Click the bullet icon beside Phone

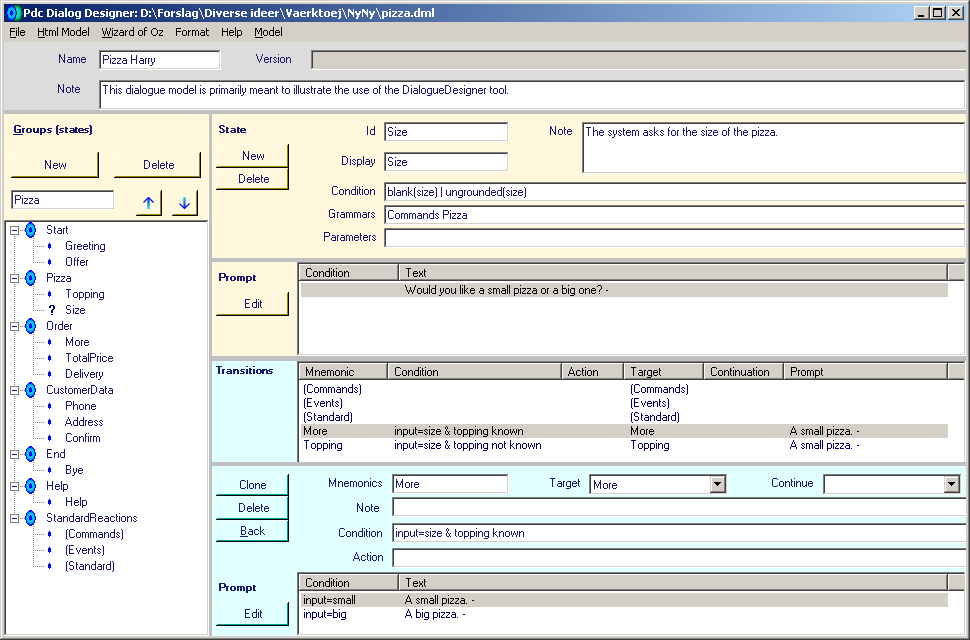click(50, 406)
